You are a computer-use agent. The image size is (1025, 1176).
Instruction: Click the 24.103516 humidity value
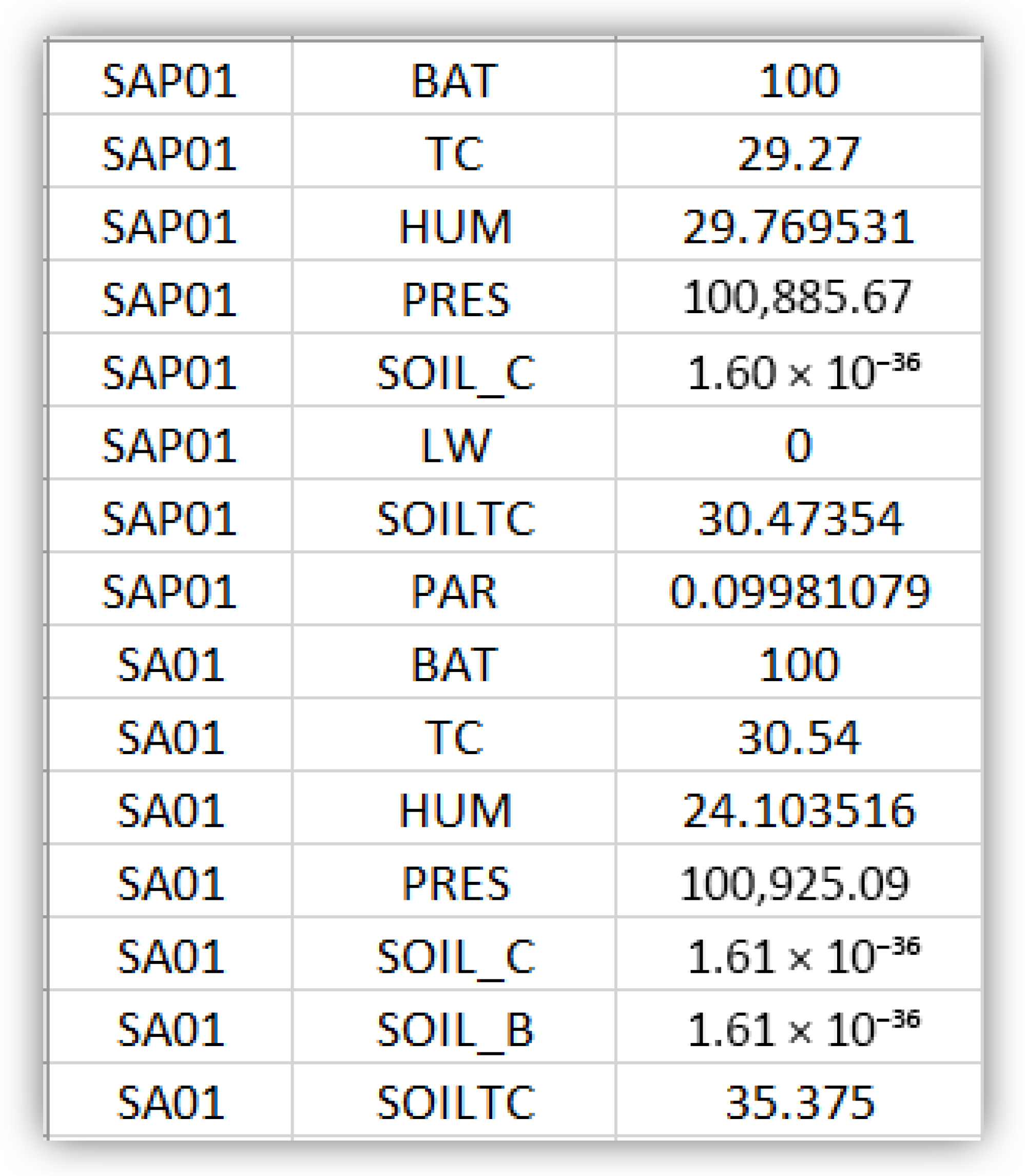(x=799, y=810)
